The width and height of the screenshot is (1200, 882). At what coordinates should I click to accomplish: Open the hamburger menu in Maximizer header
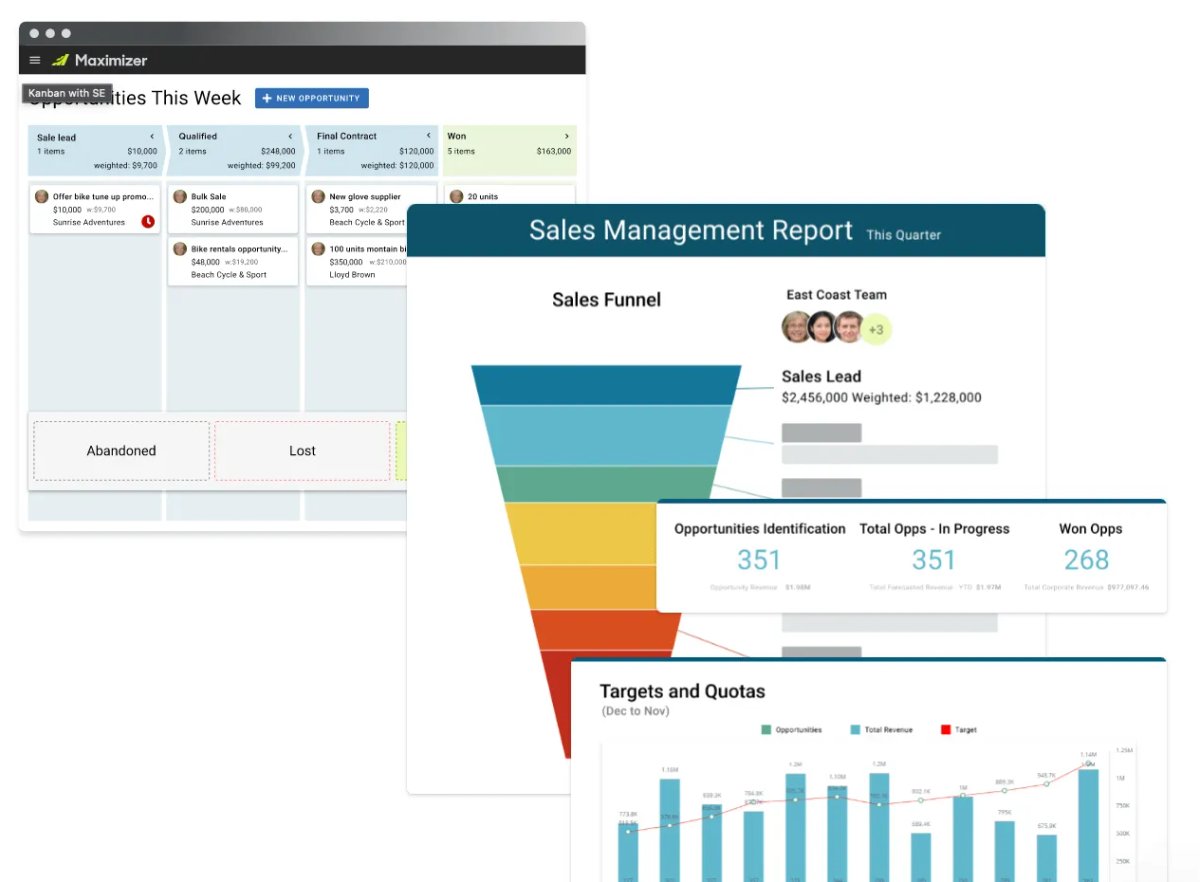click(x=35, y=60)
